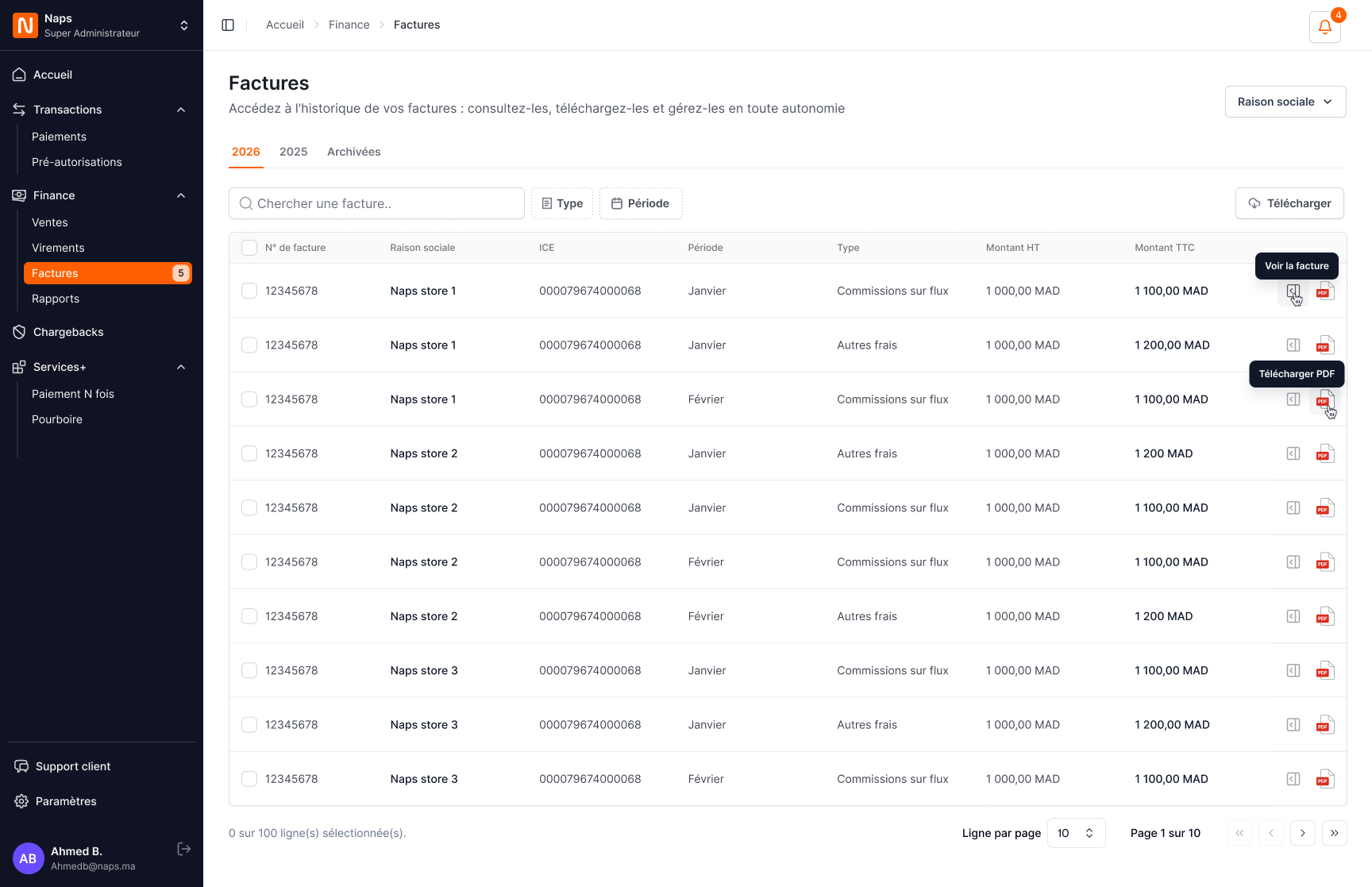1372x887 pixels.
Task: Click the Naps logo icon
Action: tap(25, 25)
